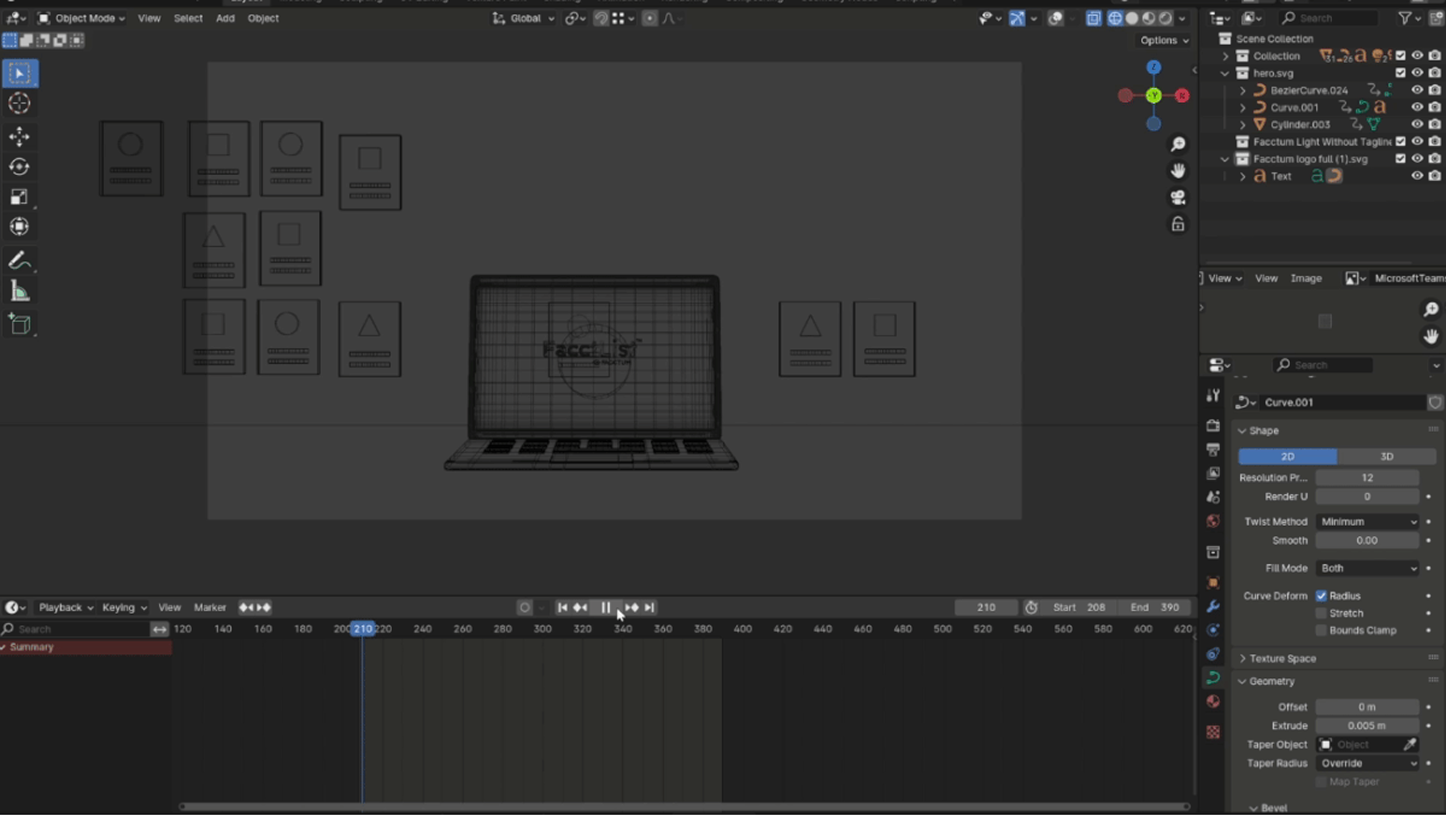Screen dimensions: 1447x815
Task: Jump to the timeline start frame
Action: click(x=562, y=607)
